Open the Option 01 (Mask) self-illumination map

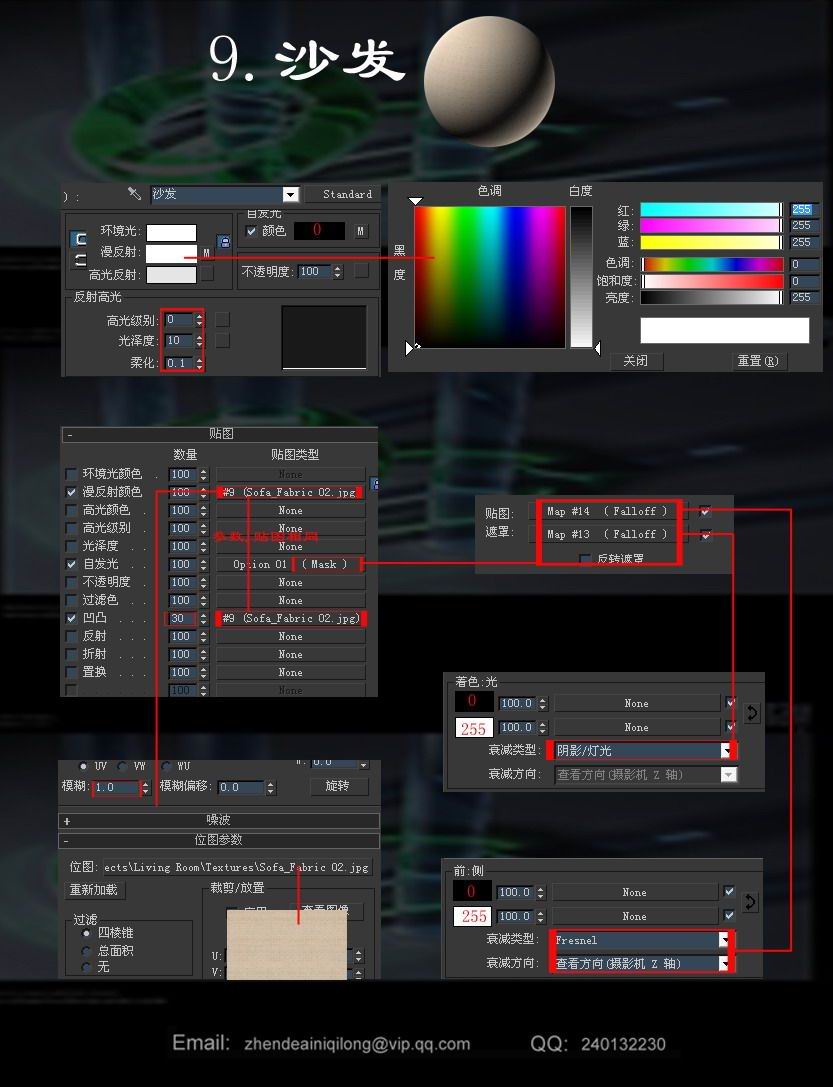click(x=290, y=564)
